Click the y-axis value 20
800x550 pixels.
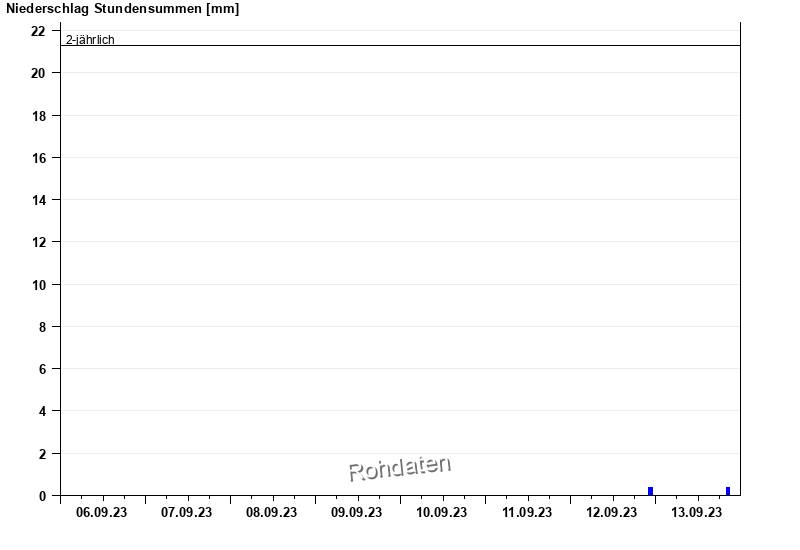click(x=38, y=73)
